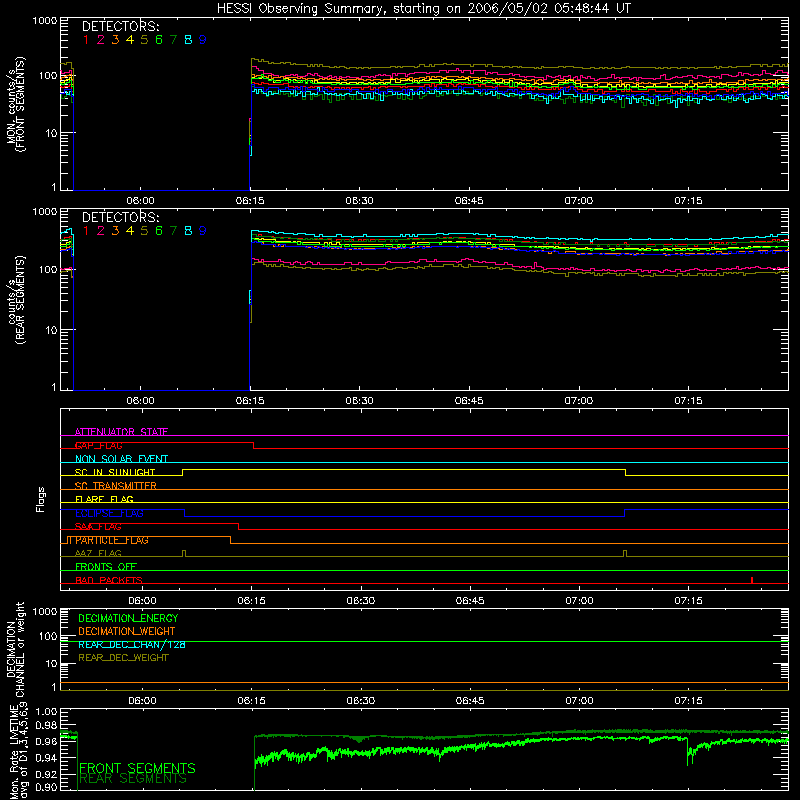The width and height of the screenshot is (800, 800).
Task: Click the 1000 value on front segments axis
Action: (45, 21)
